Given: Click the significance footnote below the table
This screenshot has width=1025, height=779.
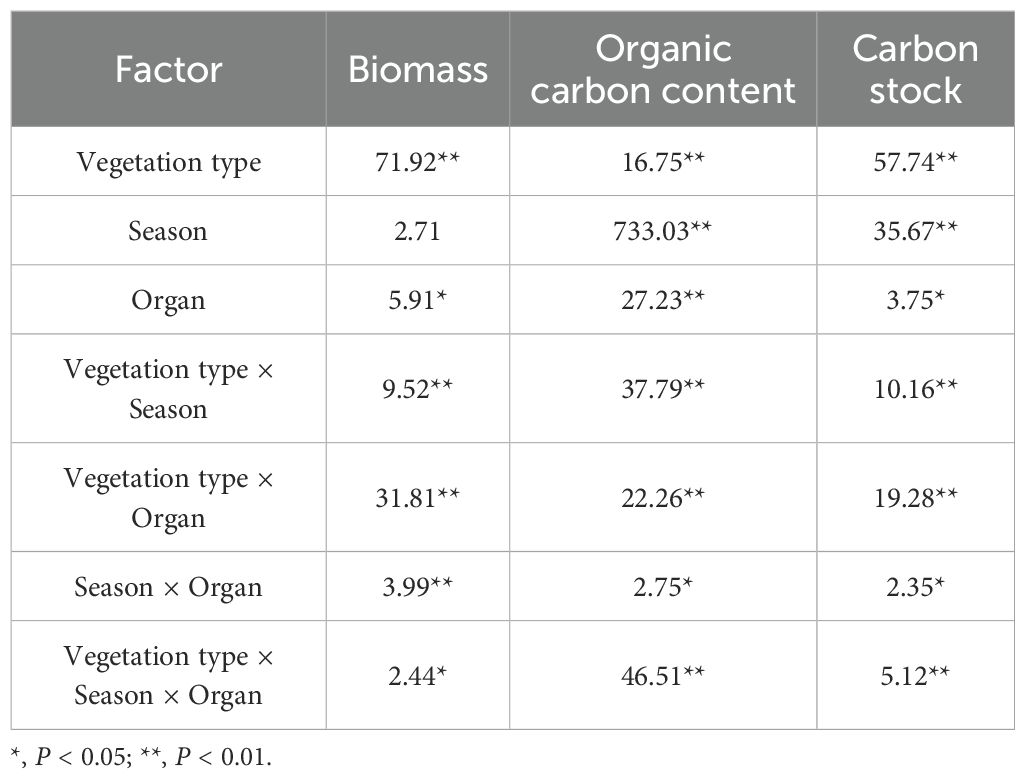Looking at the screenshot, I should coord(141,756).
